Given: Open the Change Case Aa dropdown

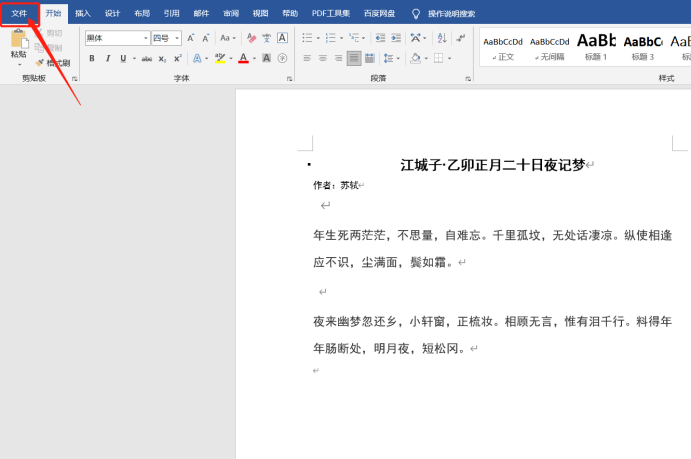Looking at the screenshot, I should pos(228,38).
